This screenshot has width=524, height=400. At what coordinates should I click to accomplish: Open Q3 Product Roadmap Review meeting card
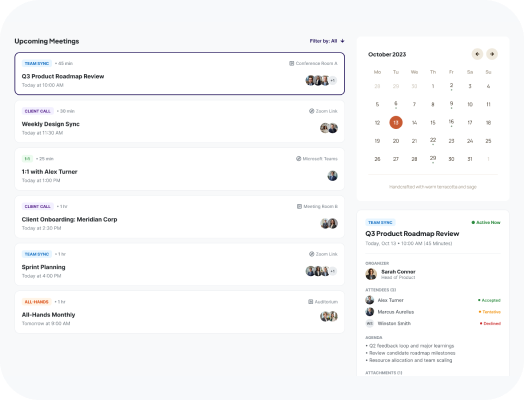179,74
